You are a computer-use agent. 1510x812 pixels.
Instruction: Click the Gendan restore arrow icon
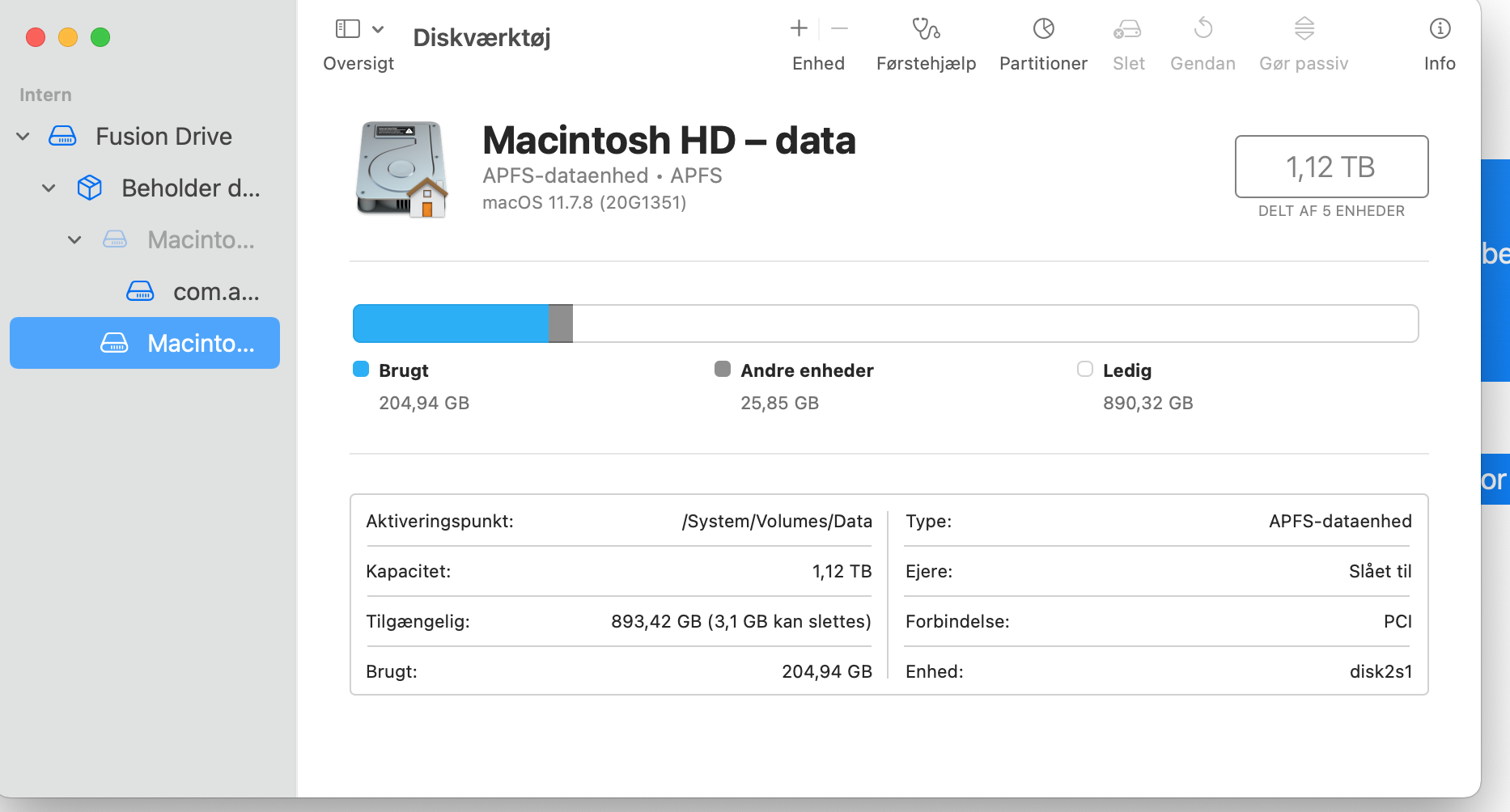coord(1203,27)
